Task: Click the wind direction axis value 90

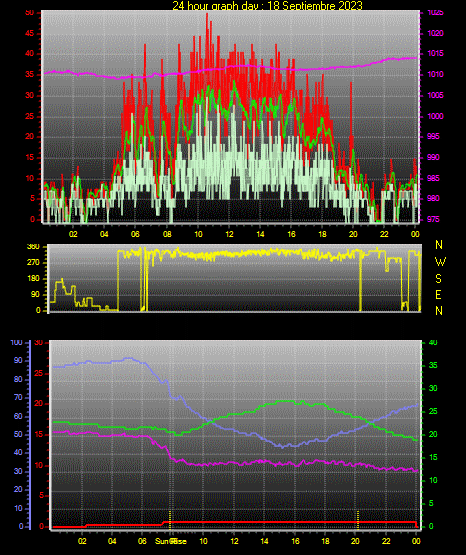Action: 35,295
